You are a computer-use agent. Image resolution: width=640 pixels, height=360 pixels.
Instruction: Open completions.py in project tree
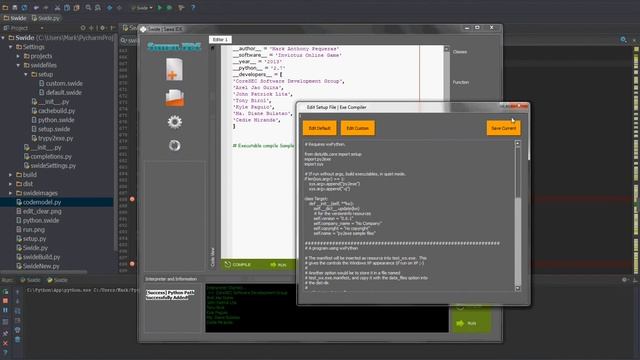(x=48, y=156)
